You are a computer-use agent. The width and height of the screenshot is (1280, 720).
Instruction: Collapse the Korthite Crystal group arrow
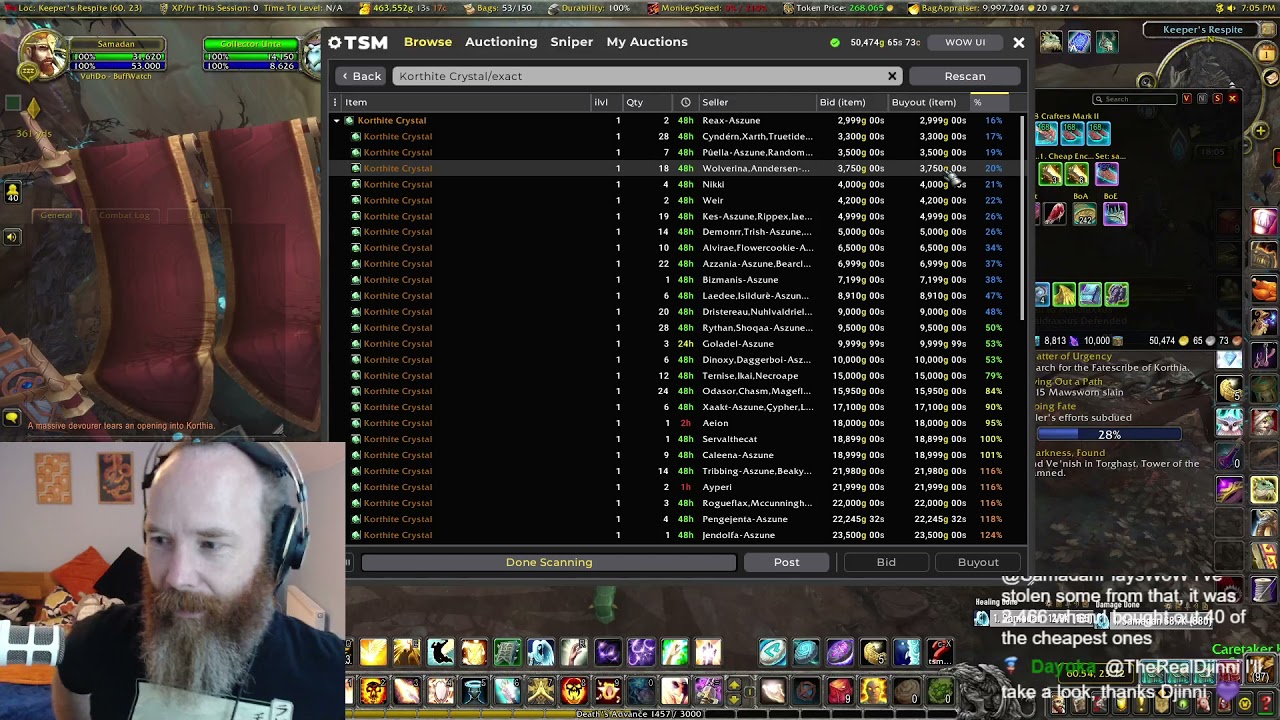(x=337, y=120)
